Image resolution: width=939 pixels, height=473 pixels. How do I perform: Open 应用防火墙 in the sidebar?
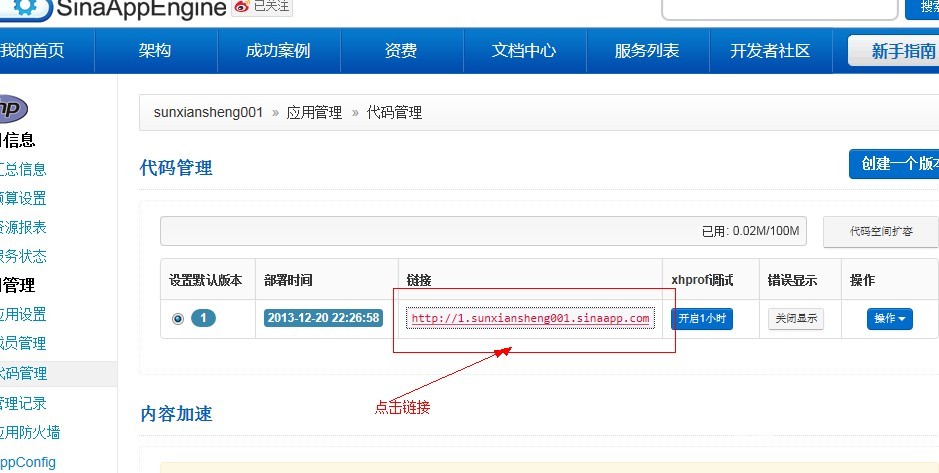point(30,432)
